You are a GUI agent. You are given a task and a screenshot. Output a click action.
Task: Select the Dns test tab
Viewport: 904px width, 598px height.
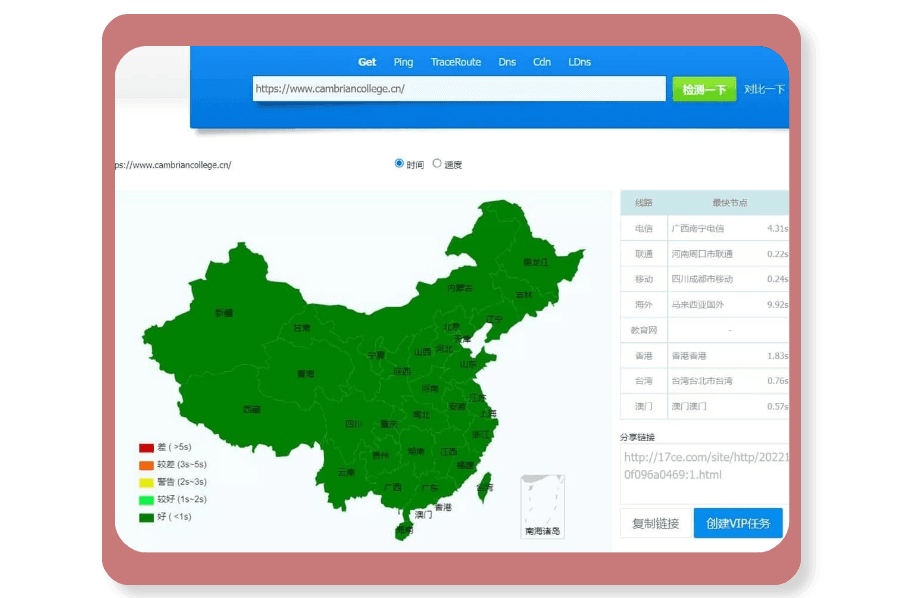[507, 62]
